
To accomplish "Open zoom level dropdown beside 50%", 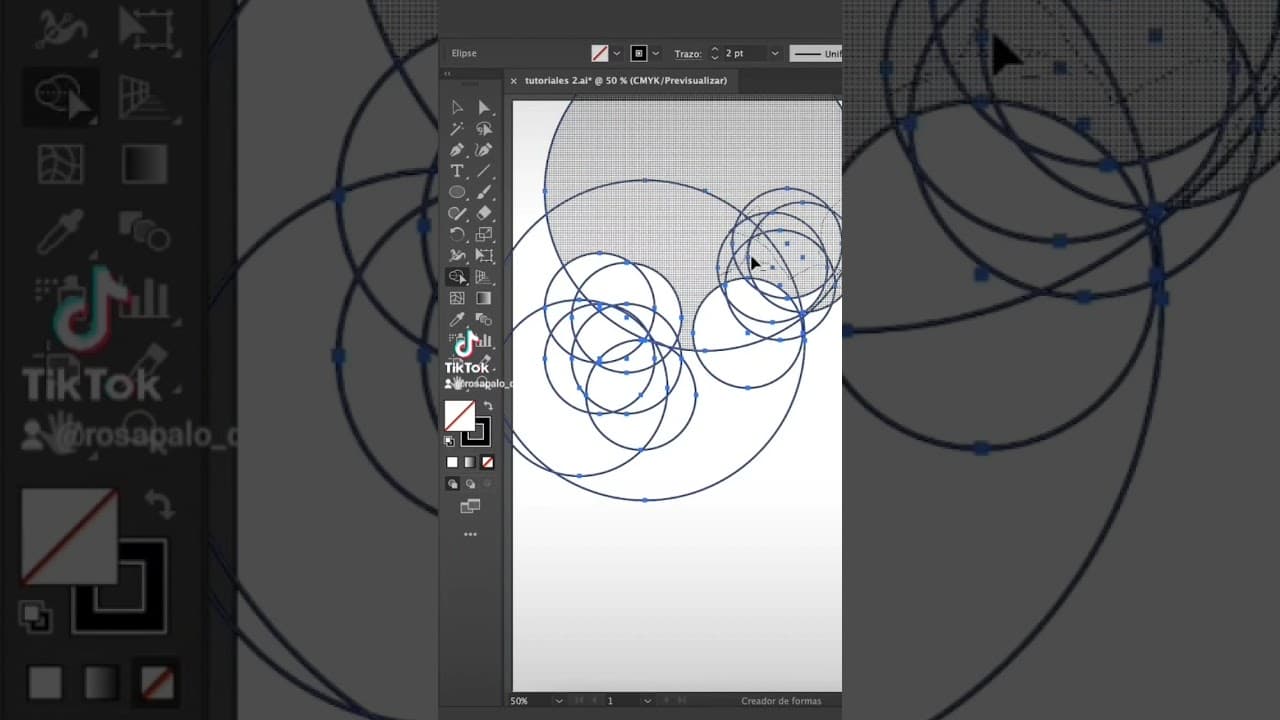I will coord(558,701).
